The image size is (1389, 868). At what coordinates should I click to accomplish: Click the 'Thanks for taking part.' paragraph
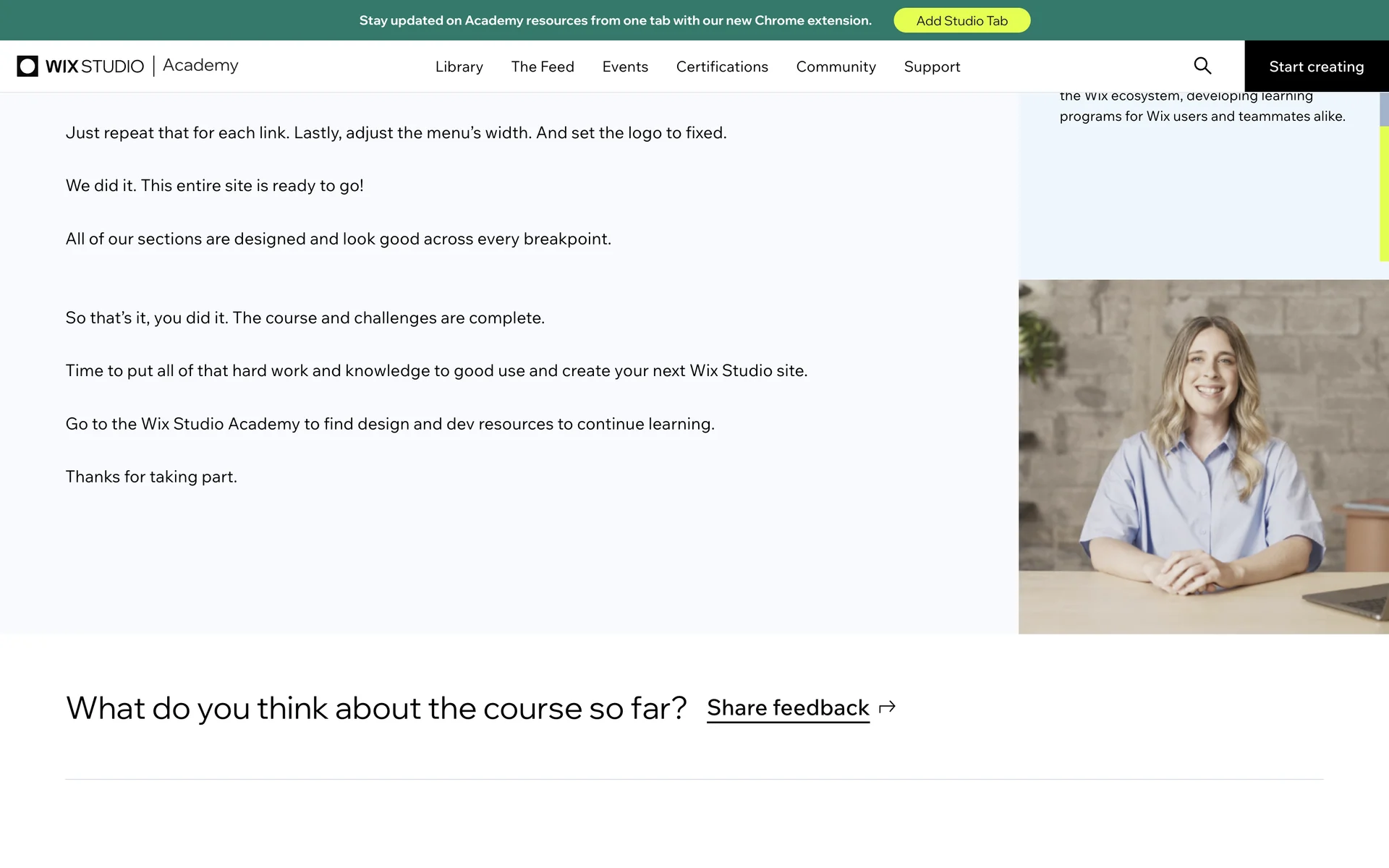click(151, 477)
